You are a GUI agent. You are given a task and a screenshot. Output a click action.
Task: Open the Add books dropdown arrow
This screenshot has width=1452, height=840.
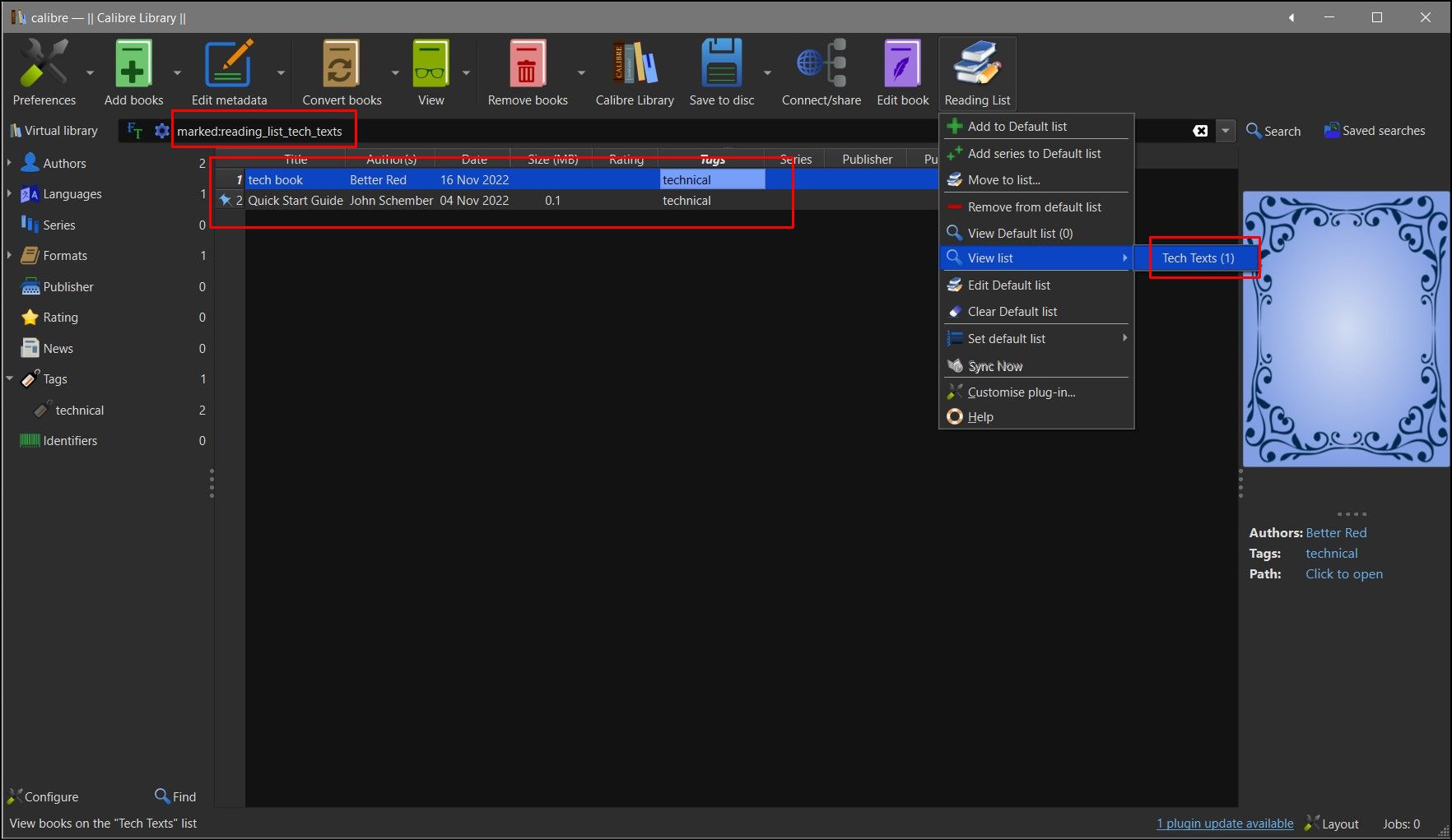coord(177,72)
